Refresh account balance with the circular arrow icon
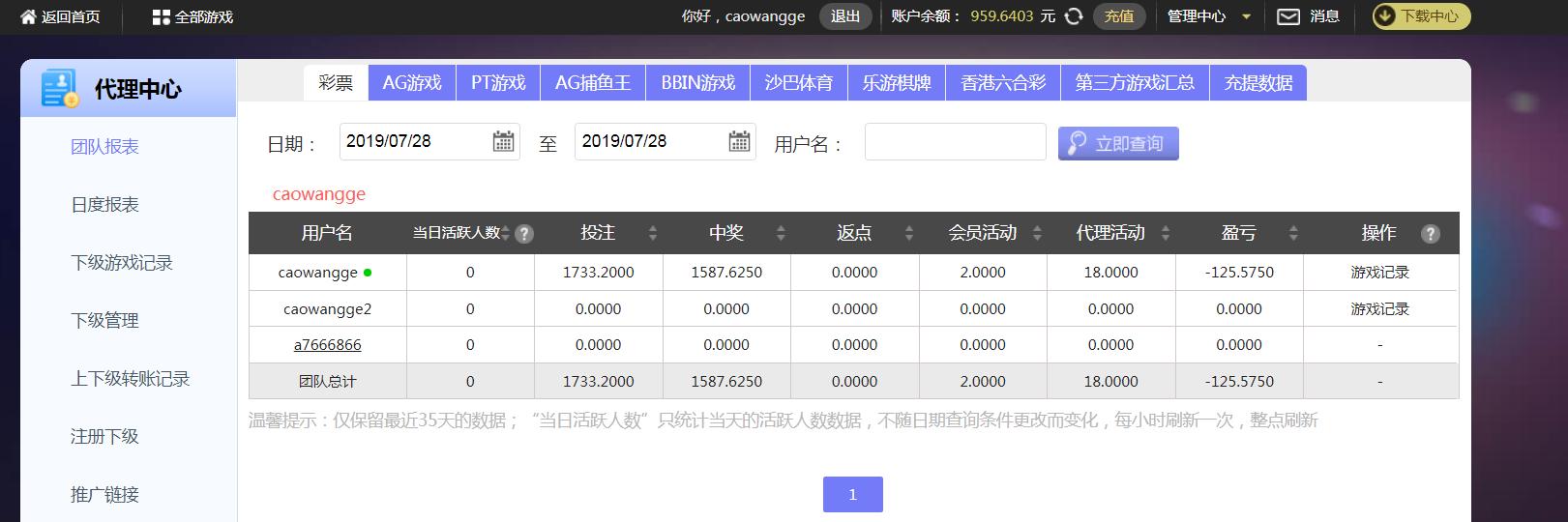 tap(1073, 16)
